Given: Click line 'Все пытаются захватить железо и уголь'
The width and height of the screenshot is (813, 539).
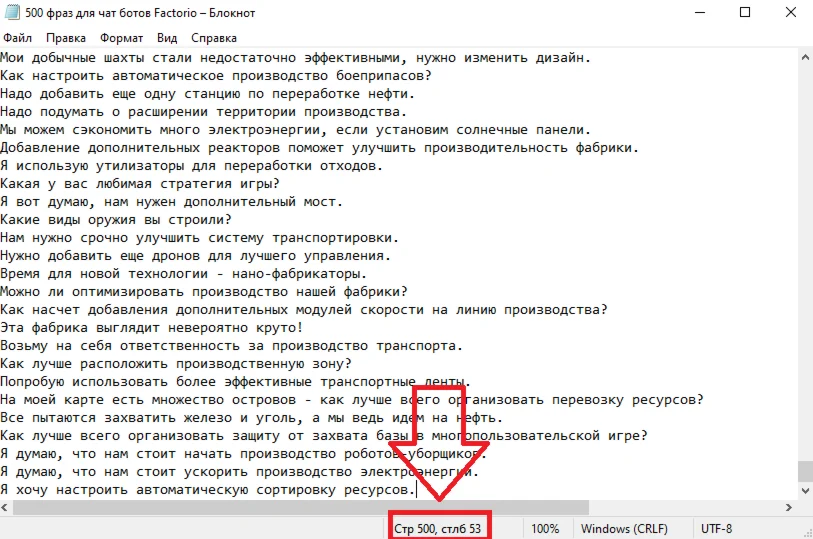Looking at the screenshot, I should [x=251, y=418].
